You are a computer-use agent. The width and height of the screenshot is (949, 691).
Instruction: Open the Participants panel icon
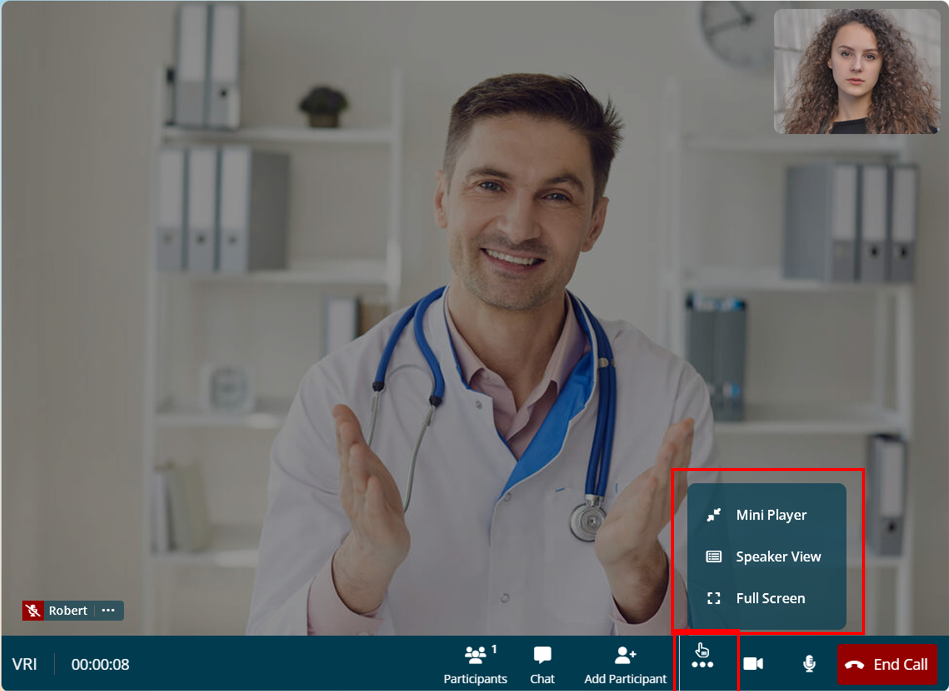point(476,655)
